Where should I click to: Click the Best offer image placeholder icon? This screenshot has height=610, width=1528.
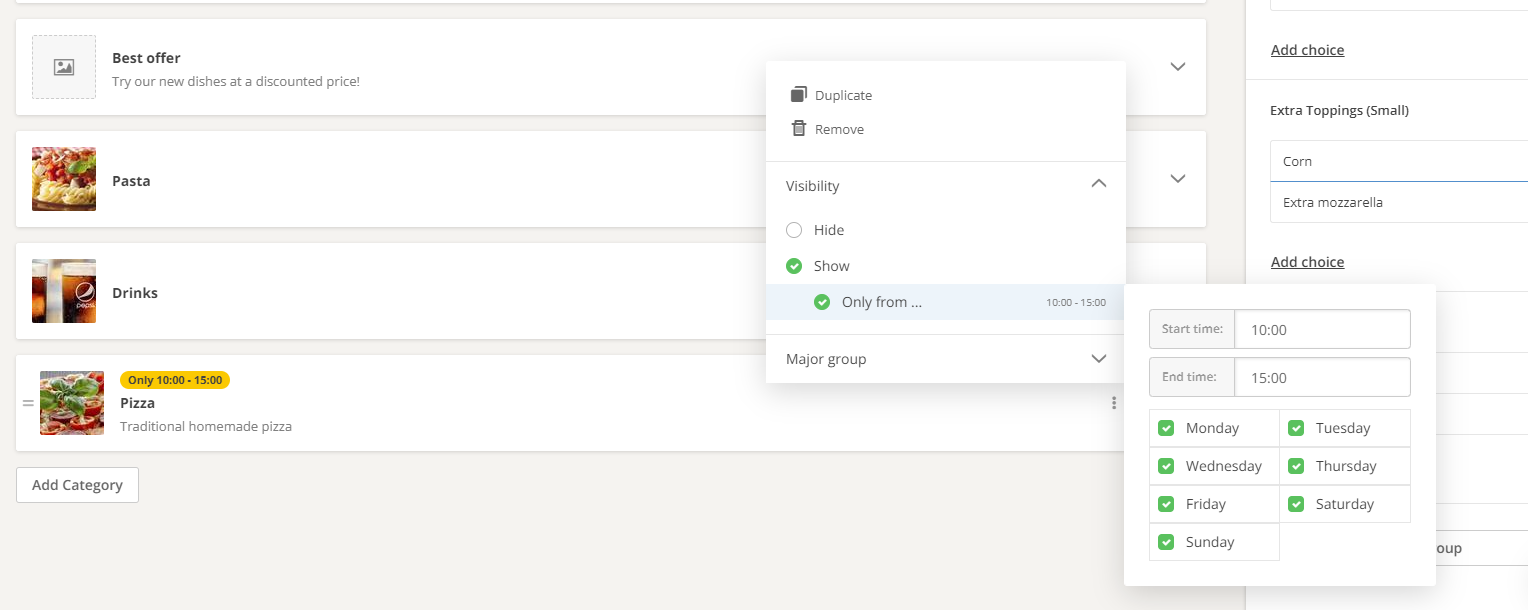(64, 67)
